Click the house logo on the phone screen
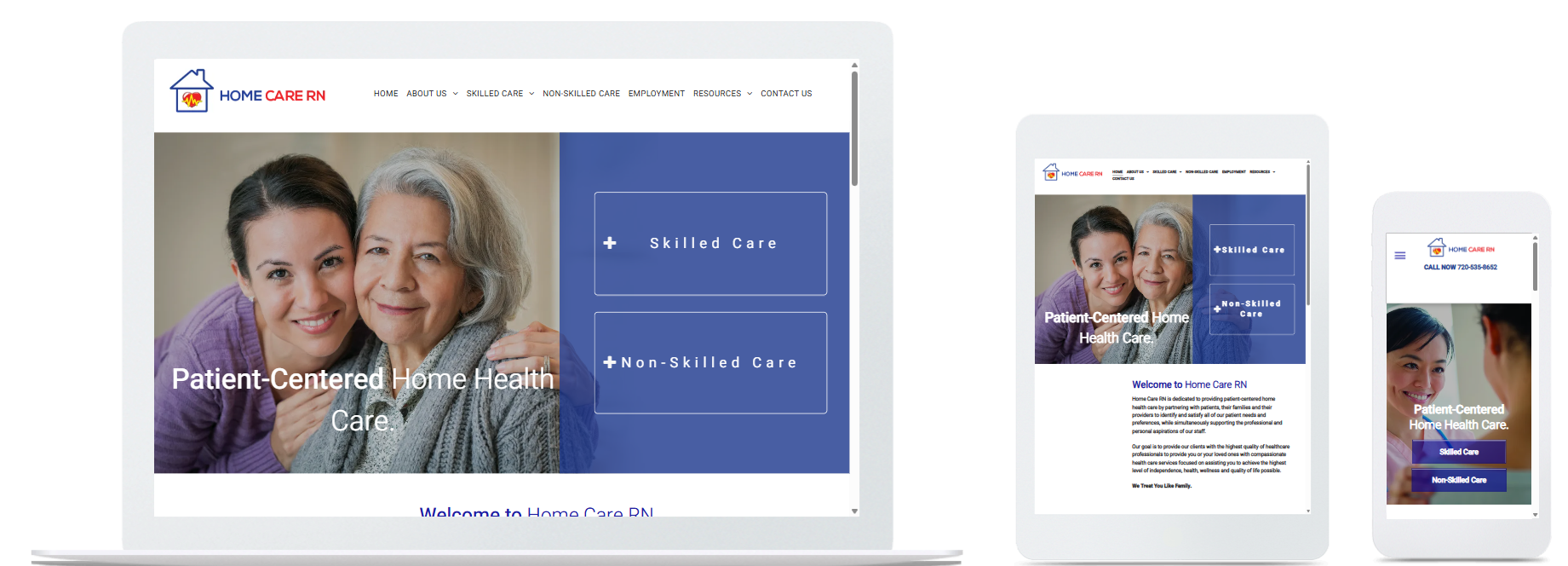Screen dimensions: 1568x566 point(1437,248)
